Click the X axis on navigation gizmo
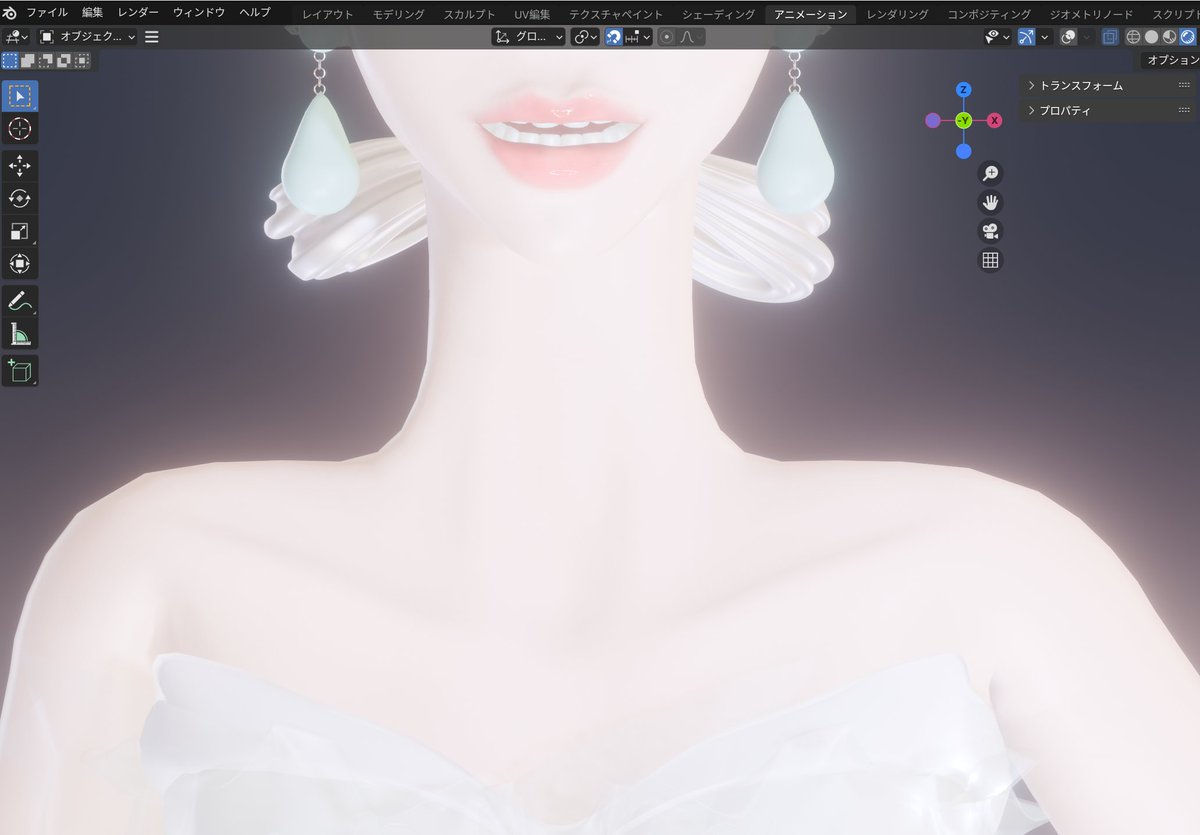1200x835 pixels. (x=994, y=120)
